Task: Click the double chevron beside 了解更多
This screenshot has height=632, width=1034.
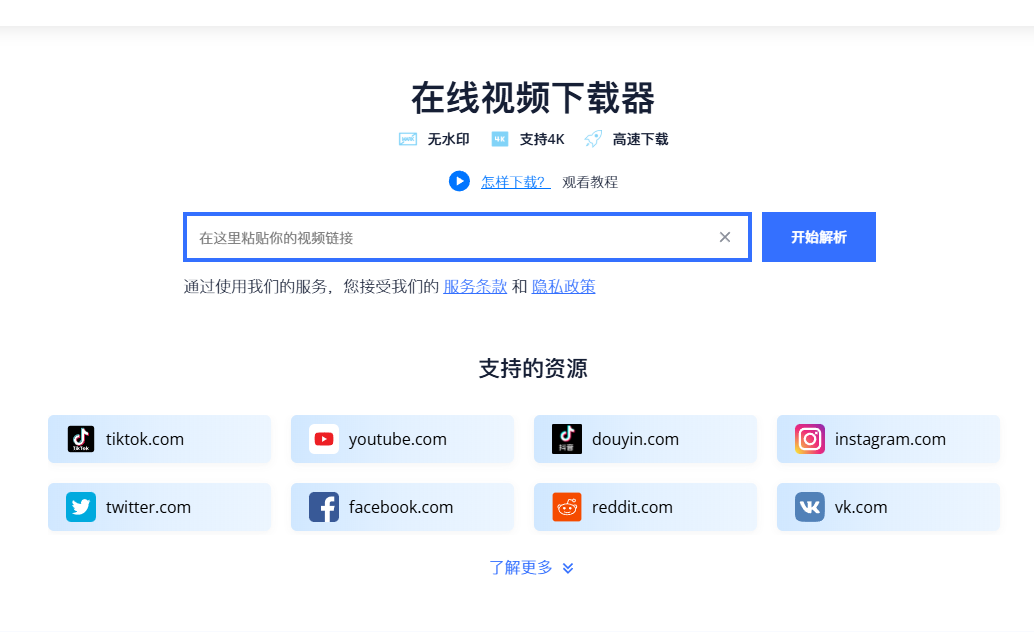Action: (568, 568)
